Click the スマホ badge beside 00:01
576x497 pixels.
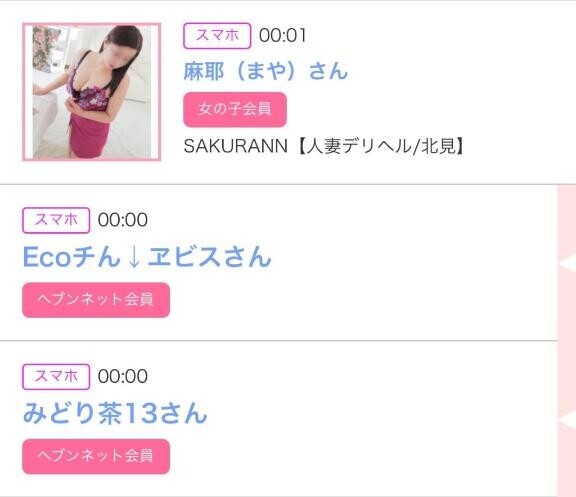tap(217, 36)
